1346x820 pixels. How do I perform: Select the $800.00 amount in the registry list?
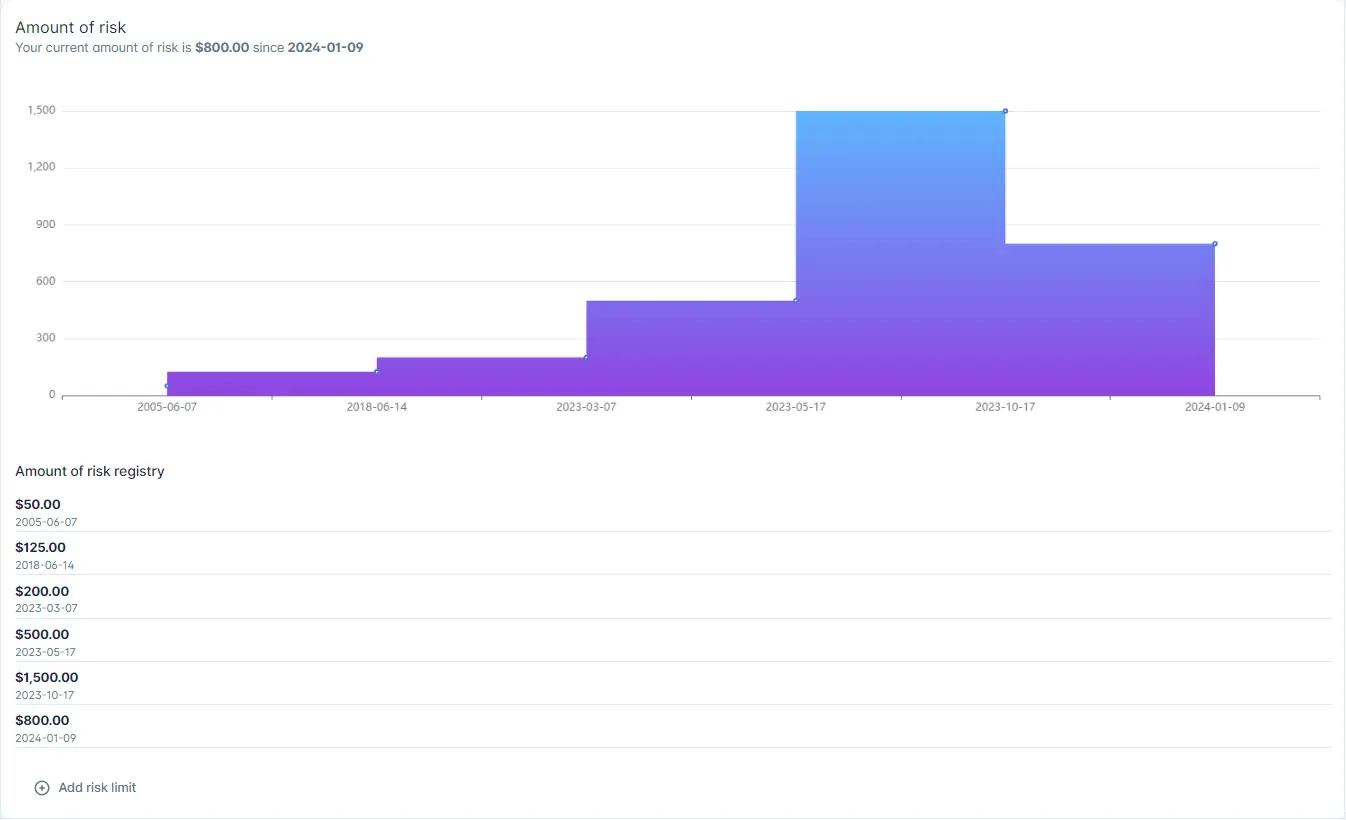pos(42,721)
